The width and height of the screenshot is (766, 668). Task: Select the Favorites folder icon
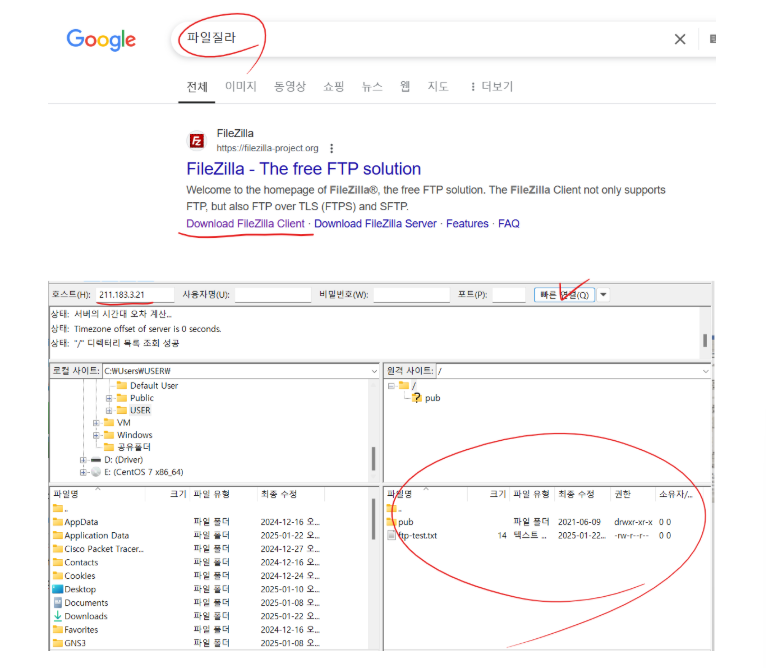(x=58, y=629)
